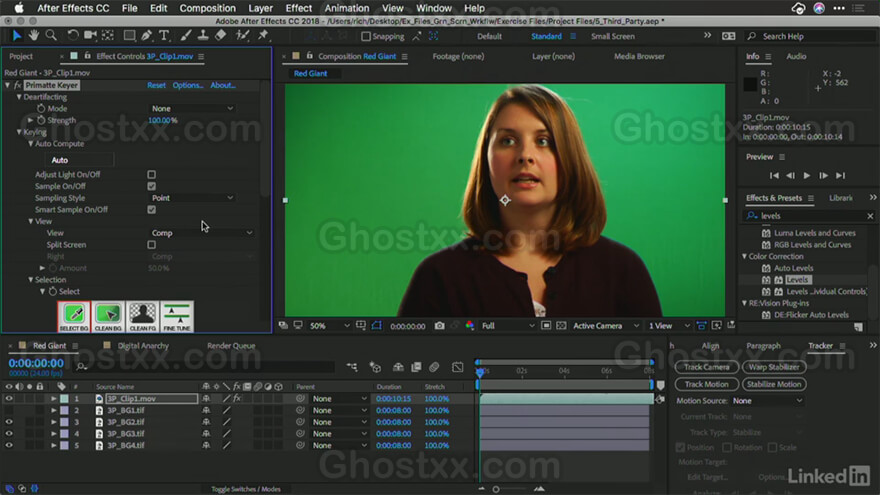
Task: Enable the Split Screen checkbox
Action: click(152, 245)
